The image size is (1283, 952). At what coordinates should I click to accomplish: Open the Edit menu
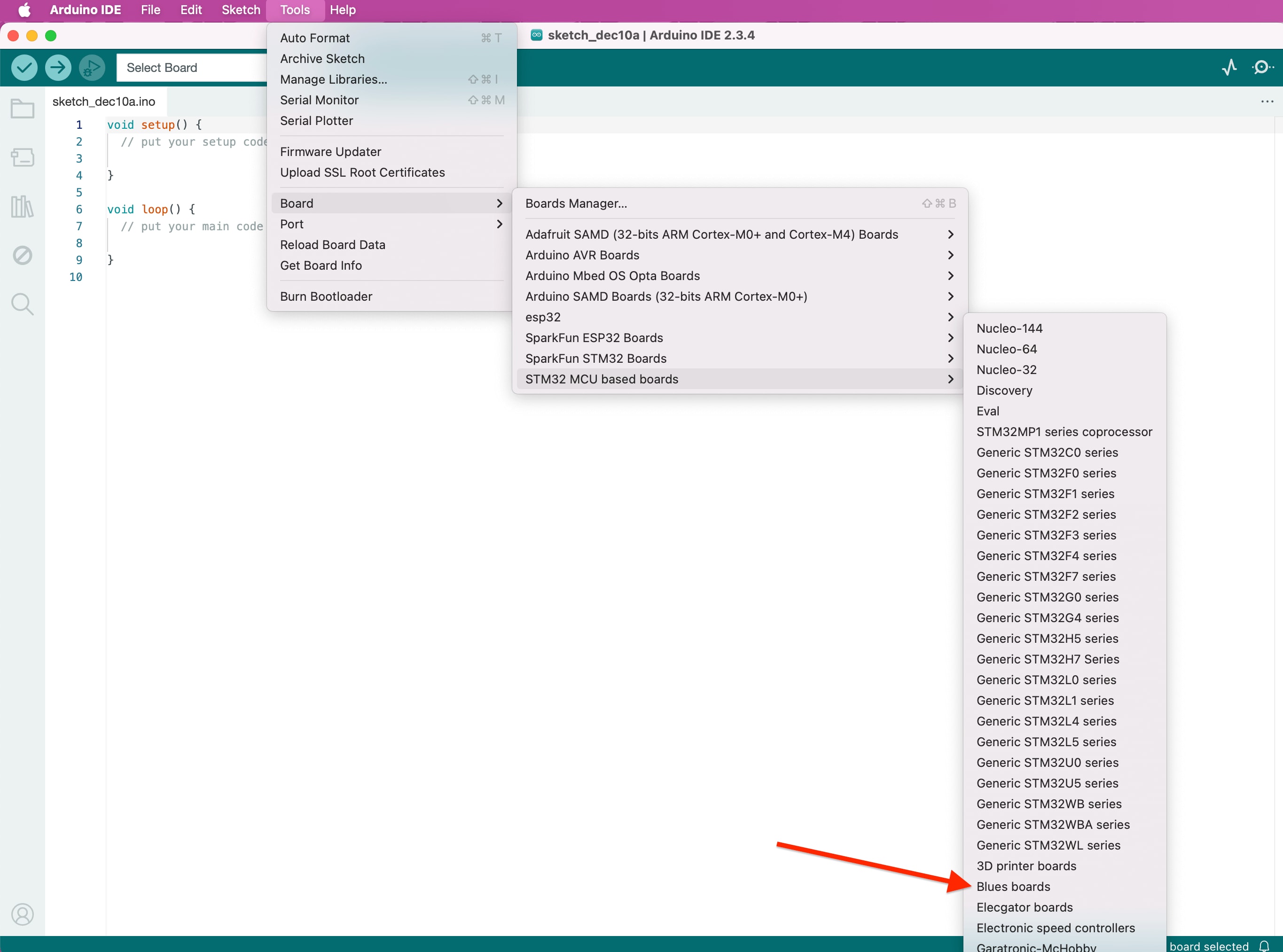click(191, 10)
